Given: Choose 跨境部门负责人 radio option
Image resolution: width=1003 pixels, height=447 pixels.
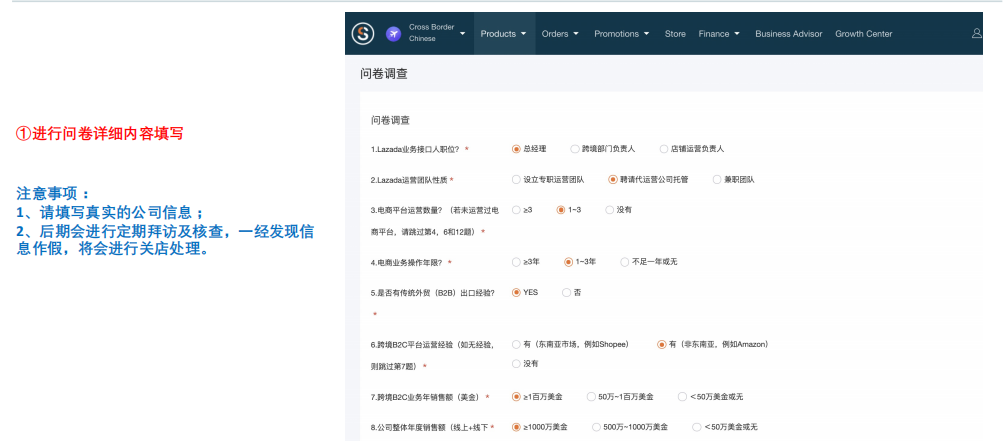Looking at the screenshot, I should (x=575, y=149).
